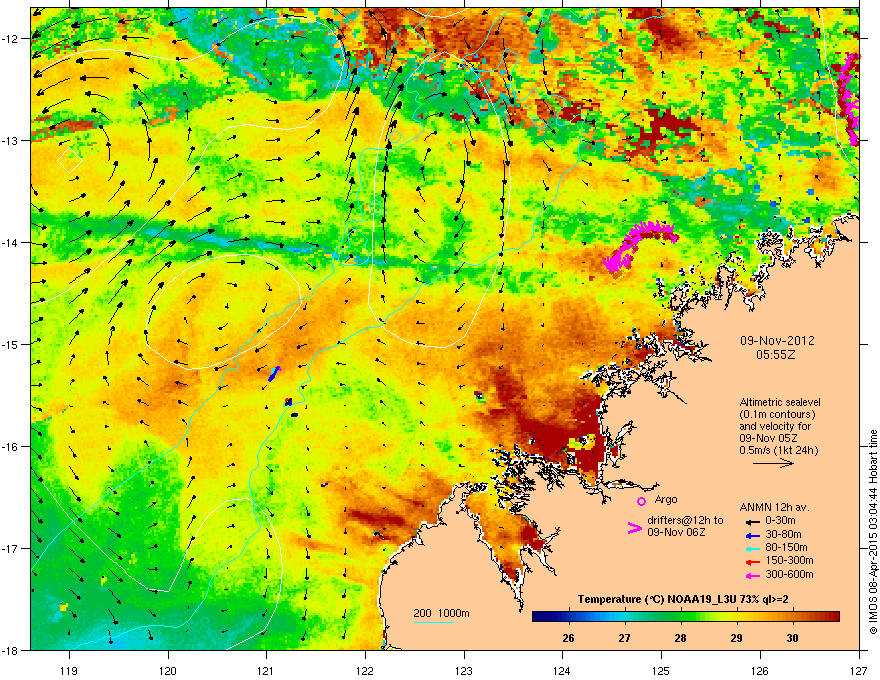The width and height of the screenshot is (880, 680).
Task: Click the '123' longitude axis label
Action: [x=464, y=670]
